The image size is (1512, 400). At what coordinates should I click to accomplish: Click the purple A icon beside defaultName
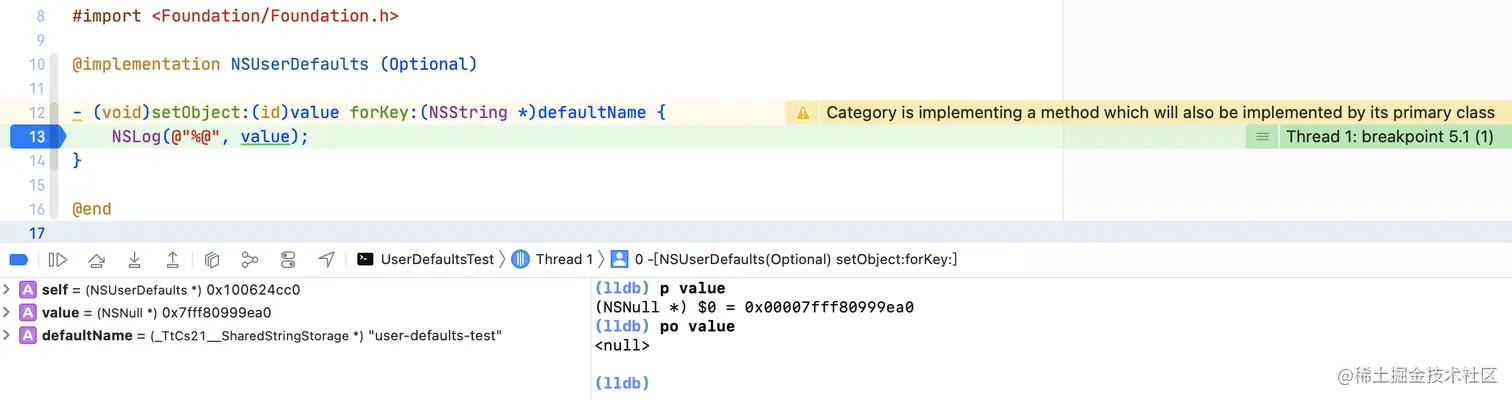[x=28, y=336]
